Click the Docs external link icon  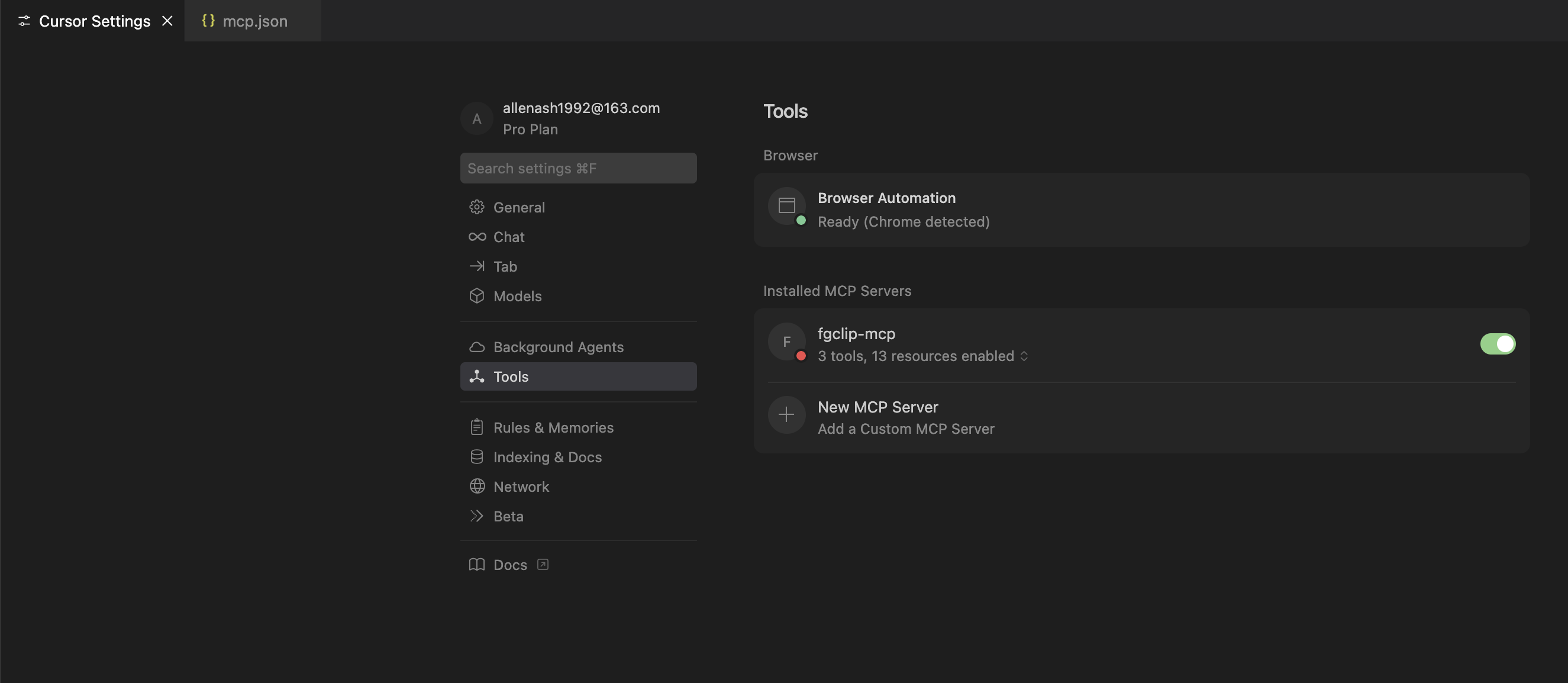[x=543, y=564]
